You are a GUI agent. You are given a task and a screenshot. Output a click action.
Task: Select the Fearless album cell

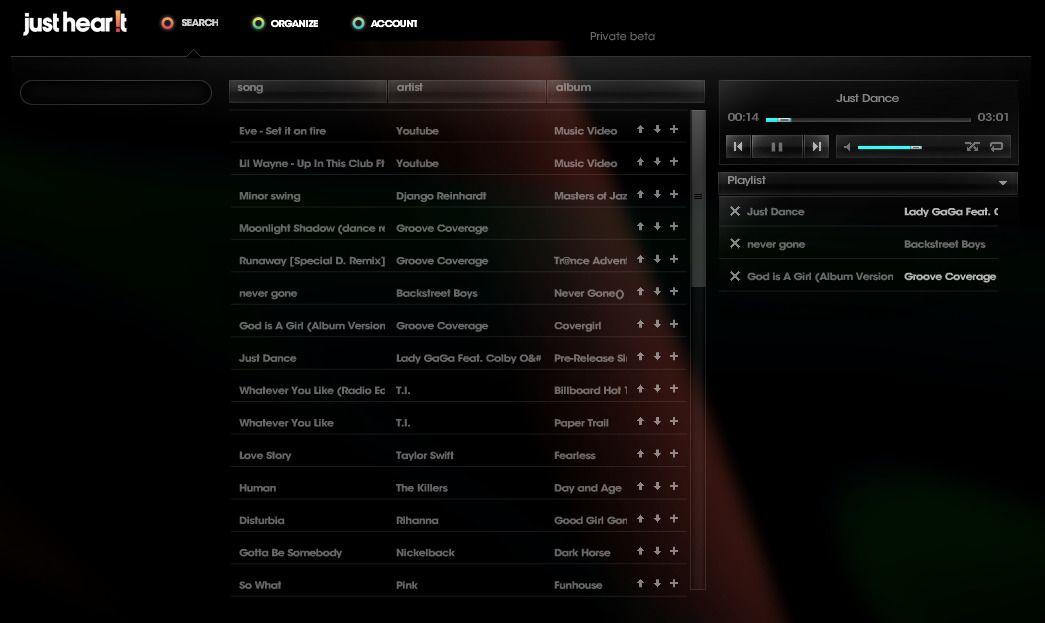574,456
